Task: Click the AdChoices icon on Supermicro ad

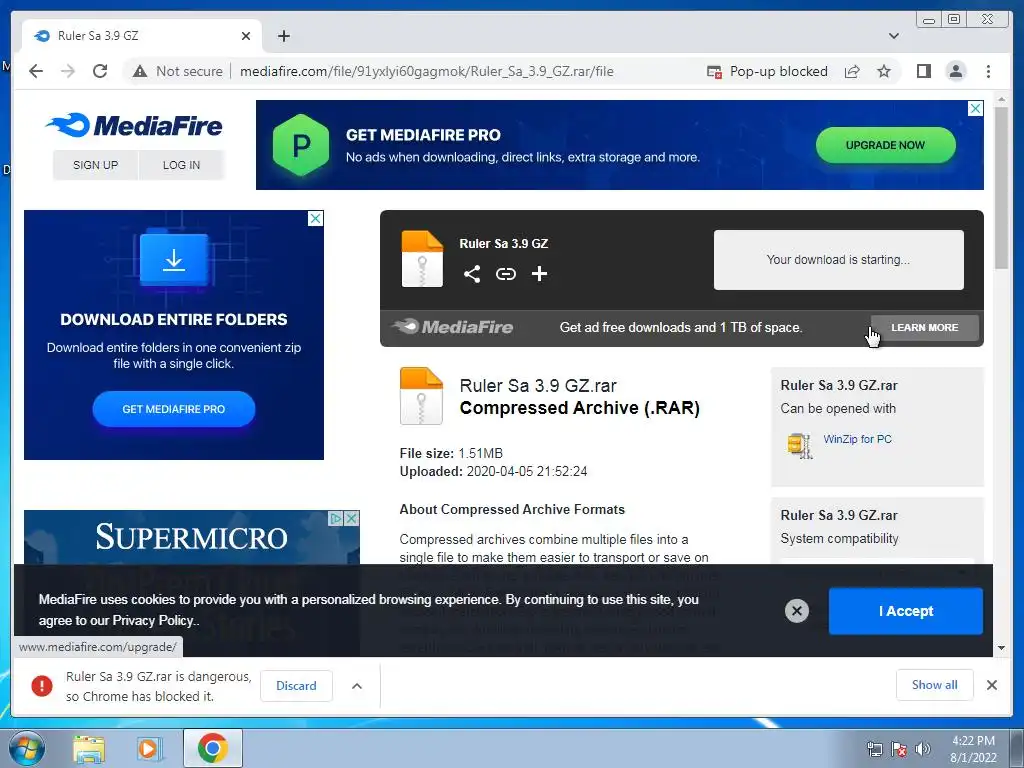Action: point(336,519)
